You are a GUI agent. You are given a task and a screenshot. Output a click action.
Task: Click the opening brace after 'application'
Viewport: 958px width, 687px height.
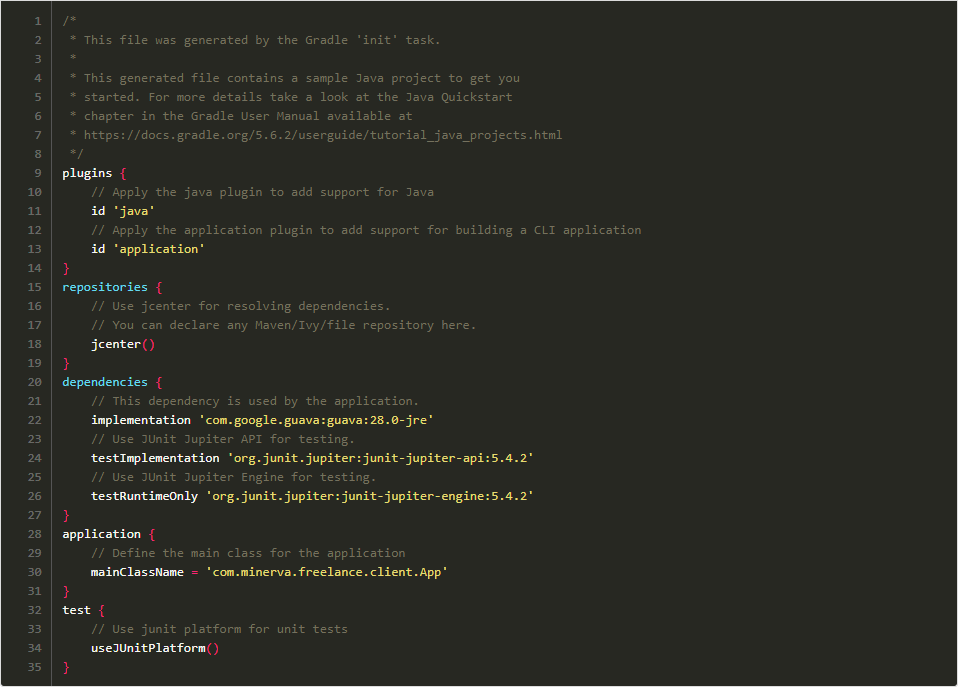[152, 534]
